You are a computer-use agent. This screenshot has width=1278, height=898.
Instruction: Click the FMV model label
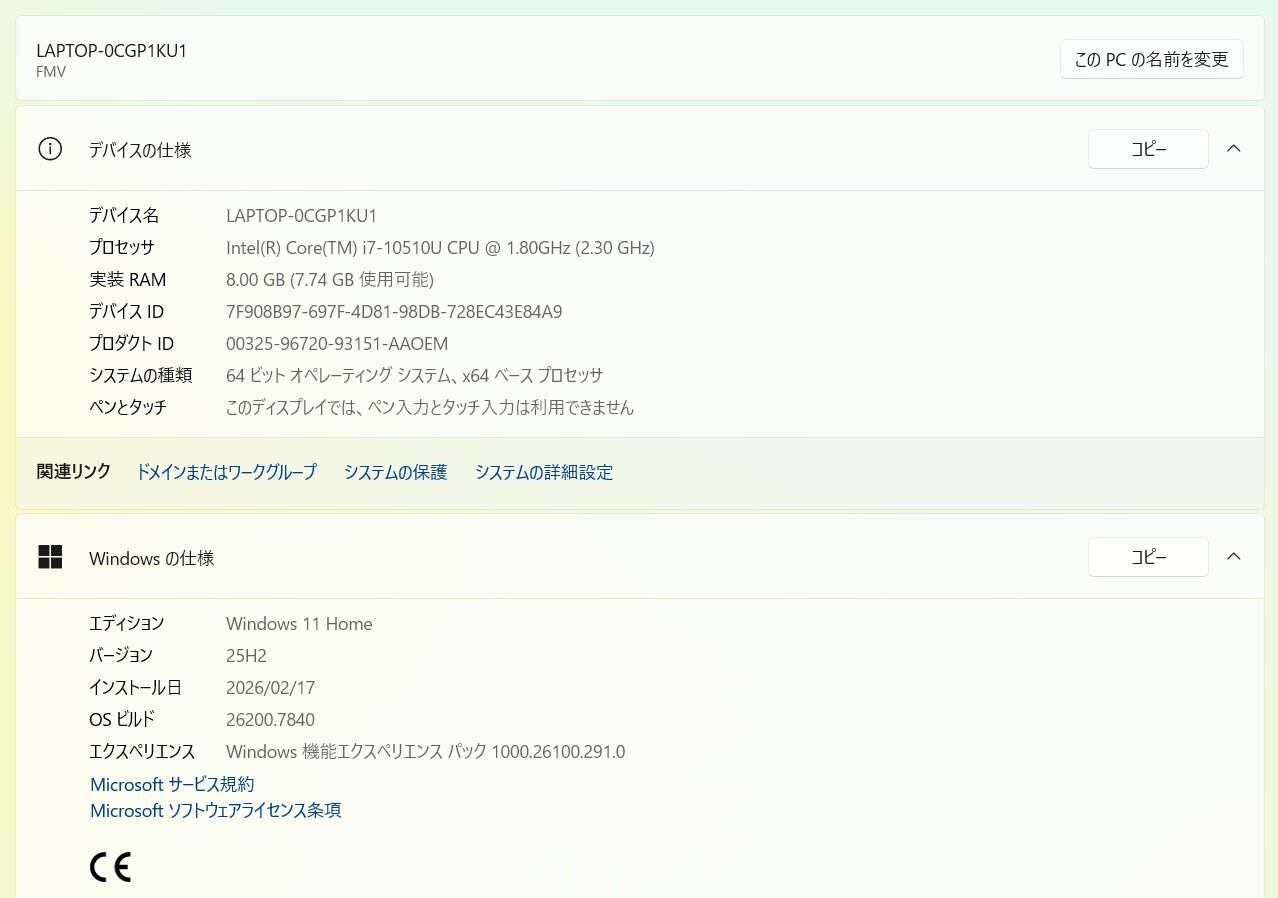[51, 72]
